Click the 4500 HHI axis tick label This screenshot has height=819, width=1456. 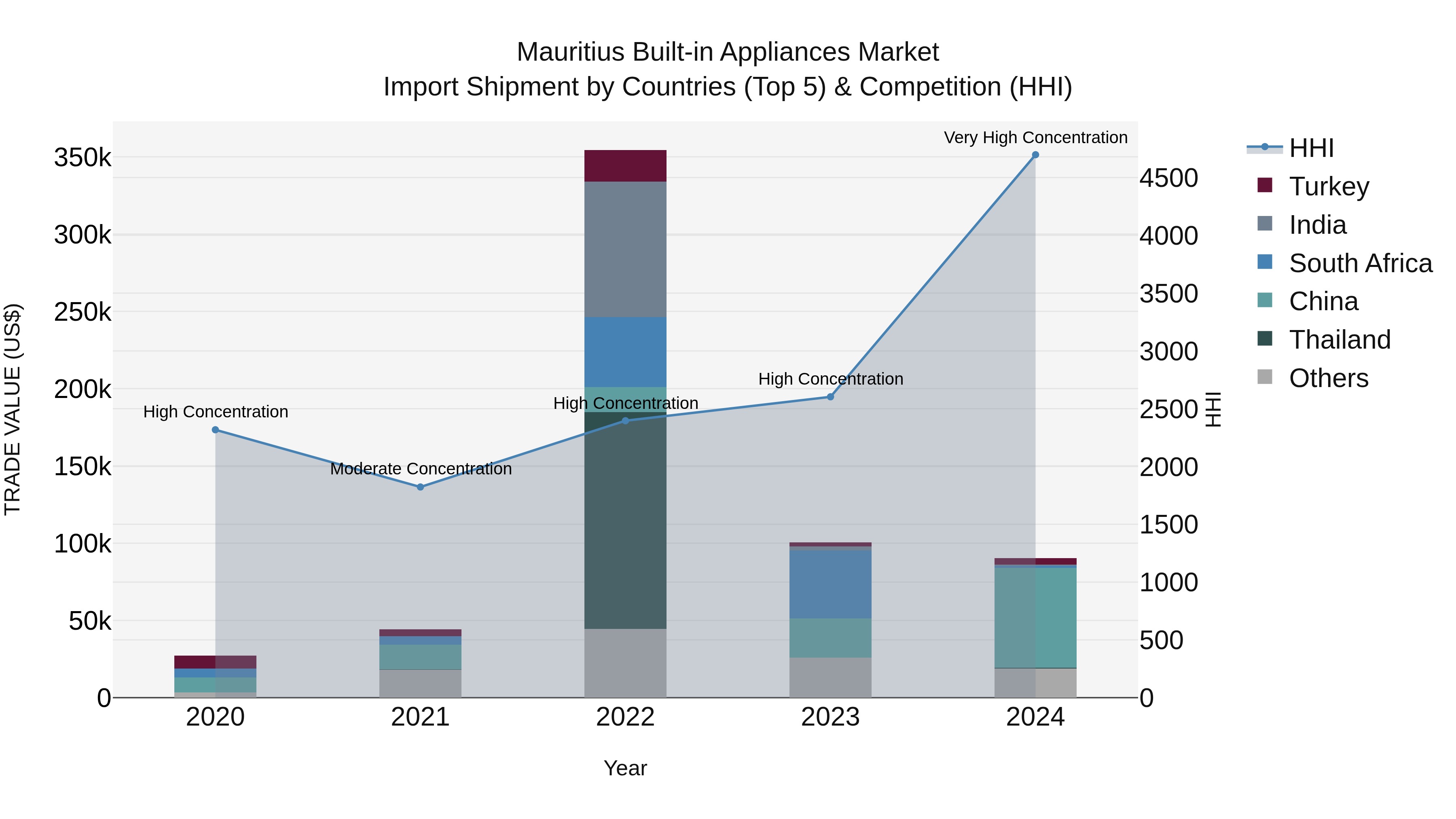(1169, 178)
